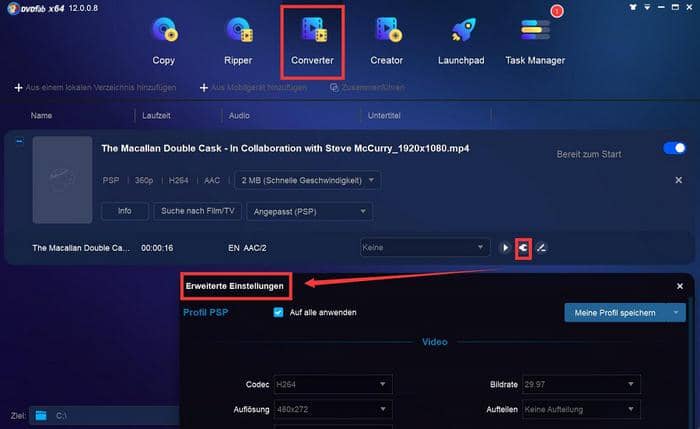Image resolution: width=700 pixels, height=429 pixels.
Task: Open the Task Manager
Action: [x=535, y=41]
